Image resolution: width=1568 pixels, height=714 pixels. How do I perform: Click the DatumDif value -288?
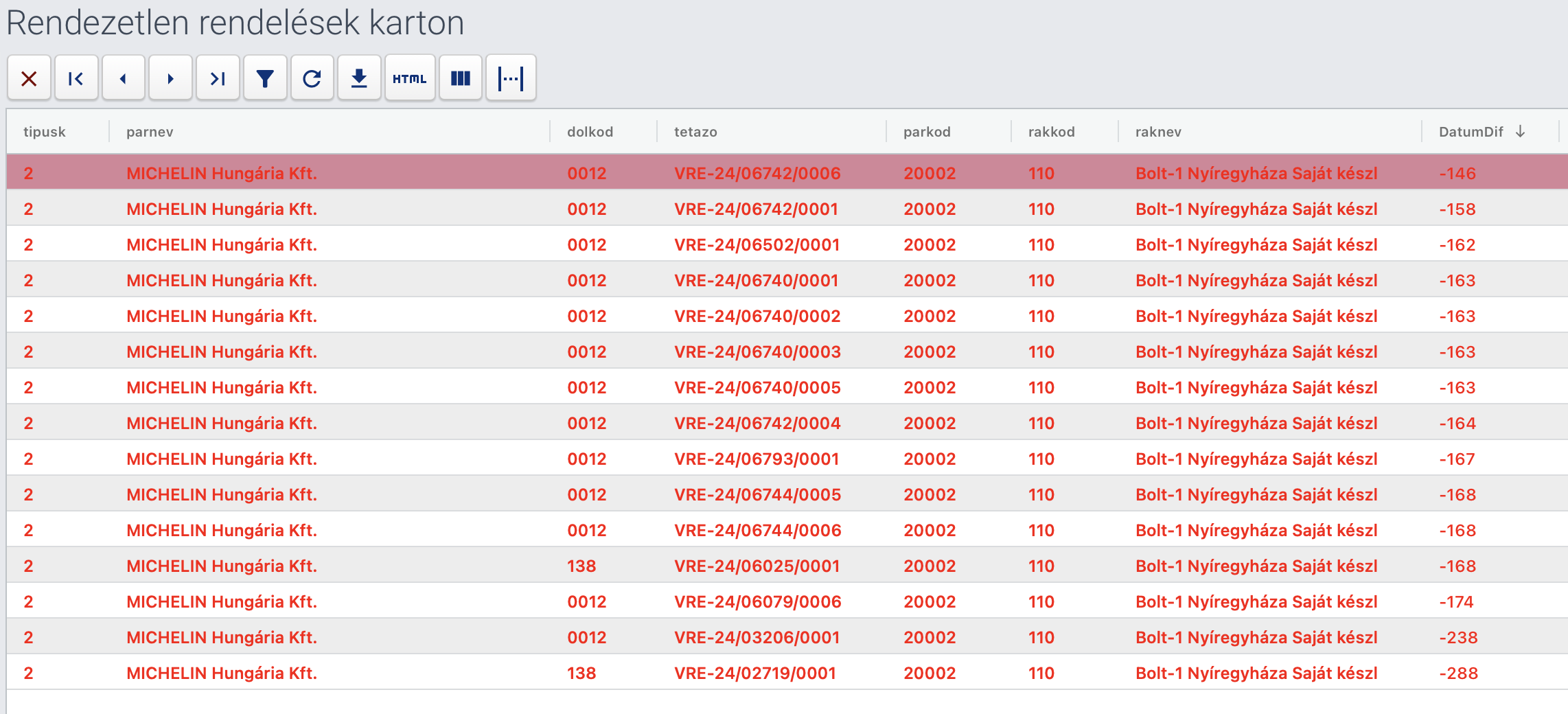(1458, 673)
